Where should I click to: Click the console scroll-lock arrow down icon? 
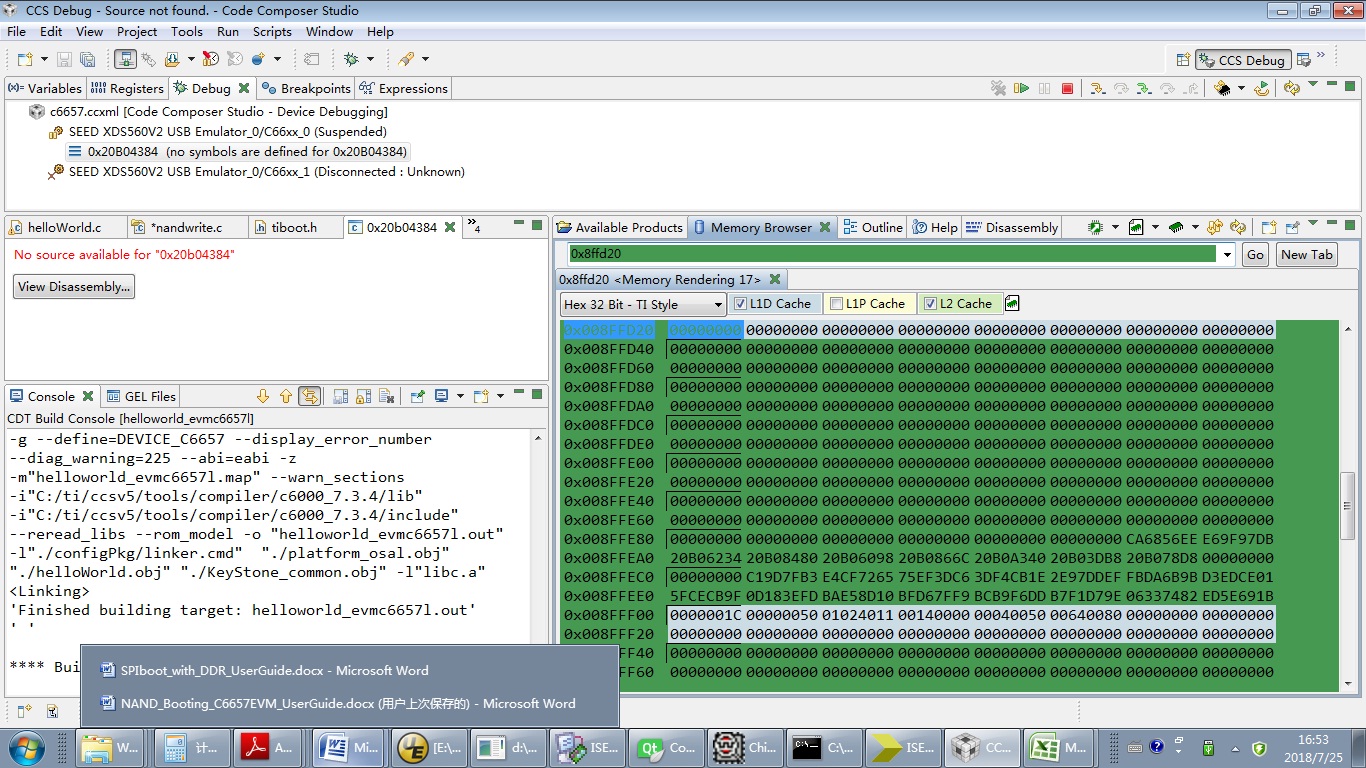tap(263, 396)
